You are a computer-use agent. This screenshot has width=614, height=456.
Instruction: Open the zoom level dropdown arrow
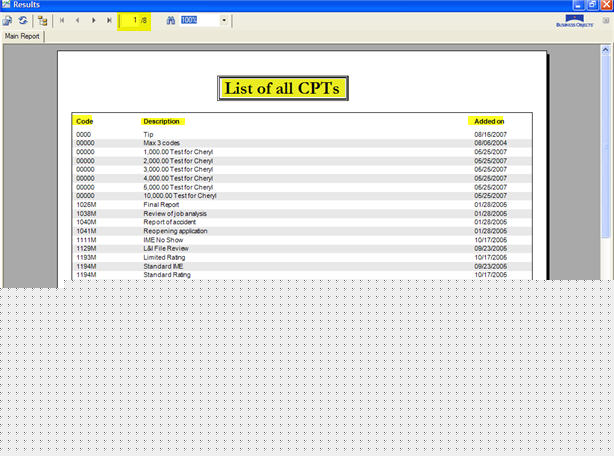224,20
